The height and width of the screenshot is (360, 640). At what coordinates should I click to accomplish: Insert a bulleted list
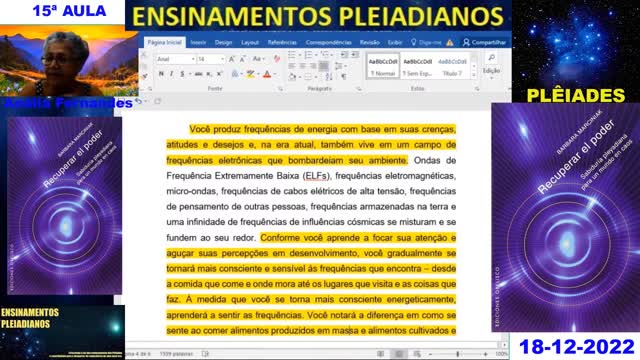point(292,55)
